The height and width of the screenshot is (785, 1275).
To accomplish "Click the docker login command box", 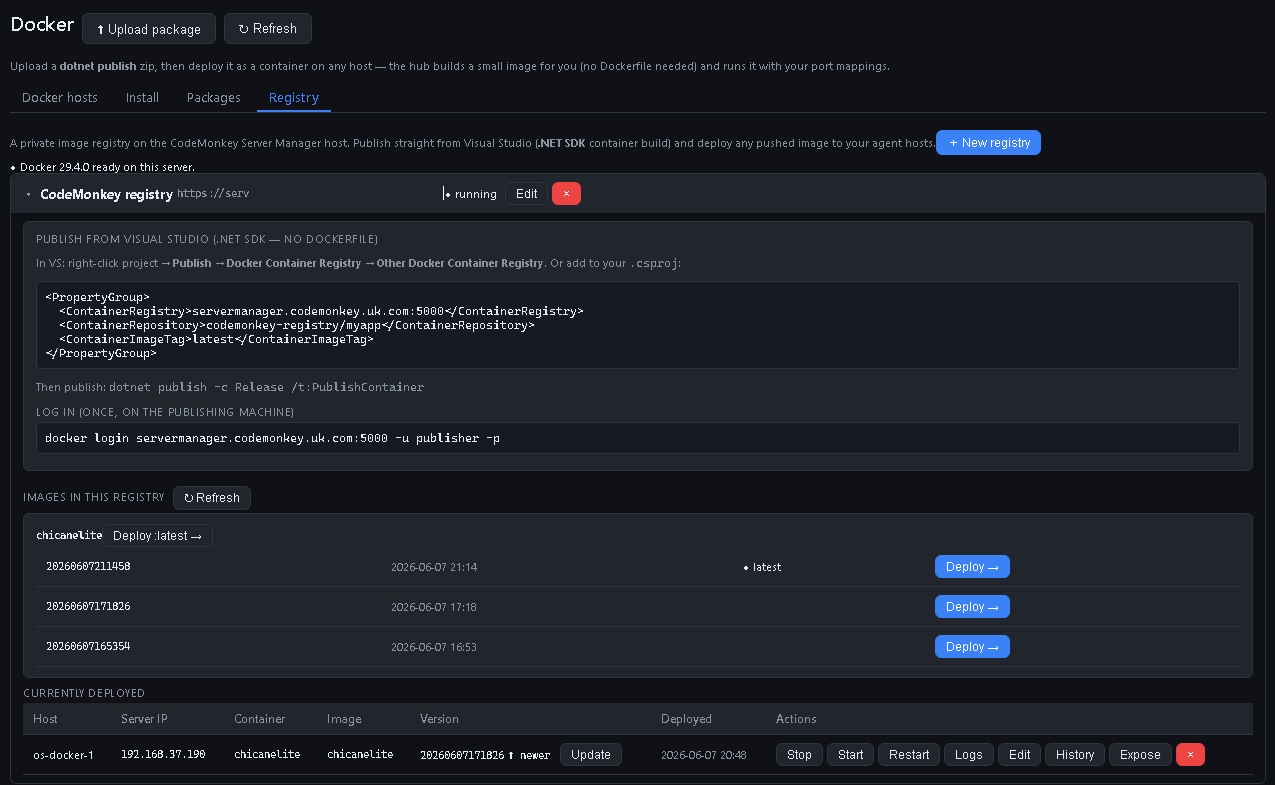I will [638, 438].
